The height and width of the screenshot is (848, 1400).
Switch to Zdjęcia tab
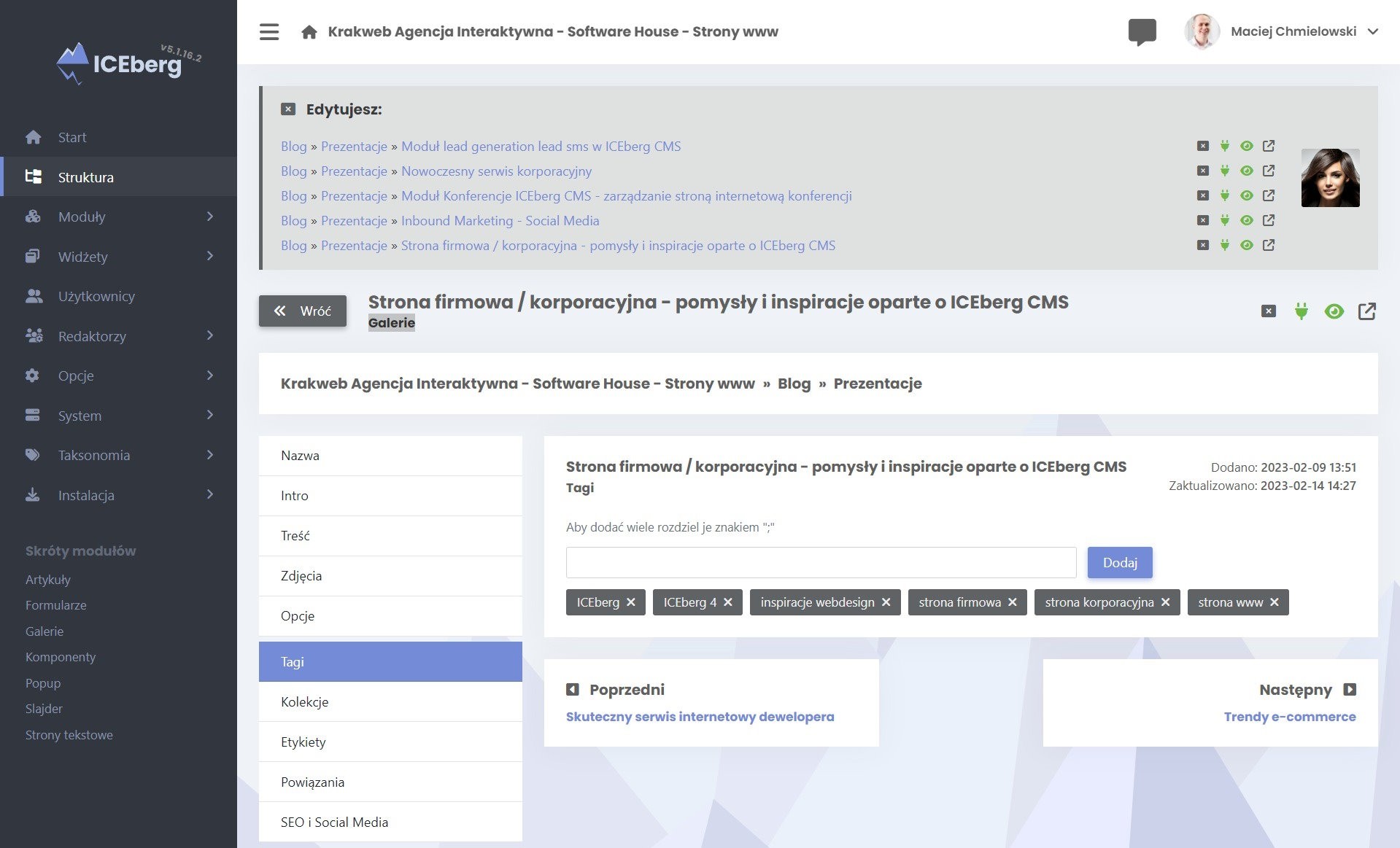coord(390,576)
